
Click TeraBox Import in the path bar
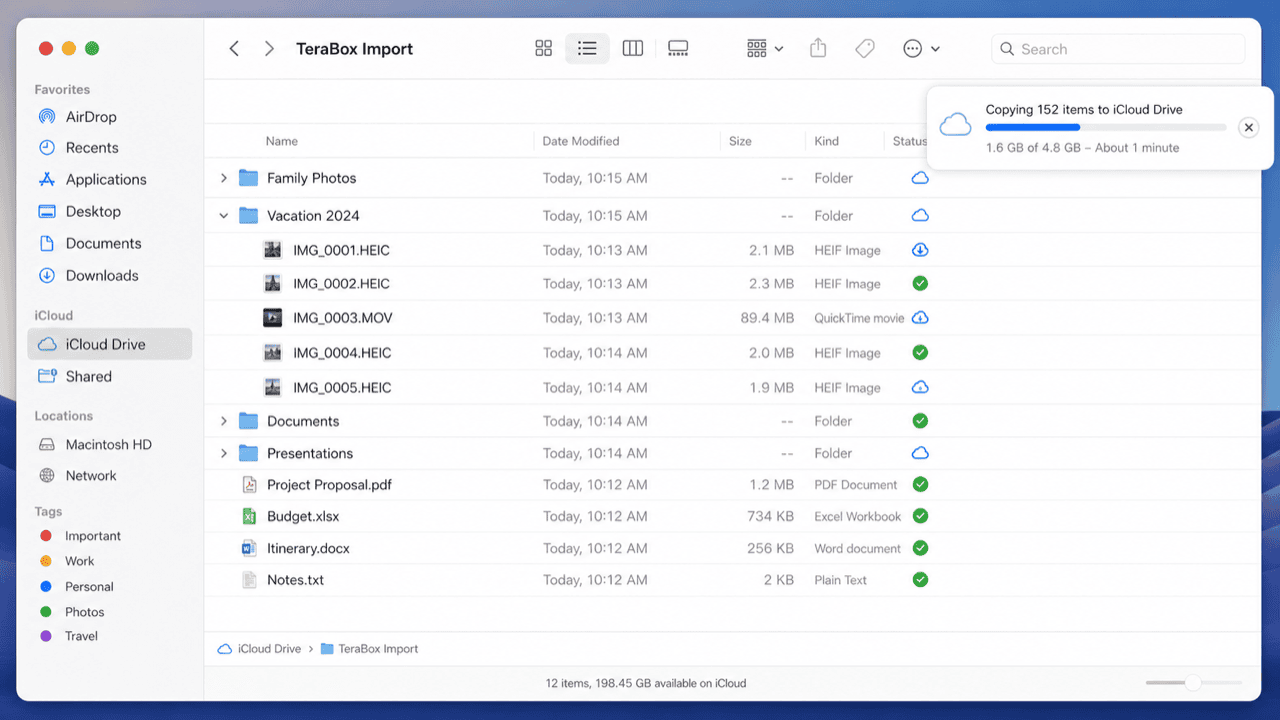369,649
